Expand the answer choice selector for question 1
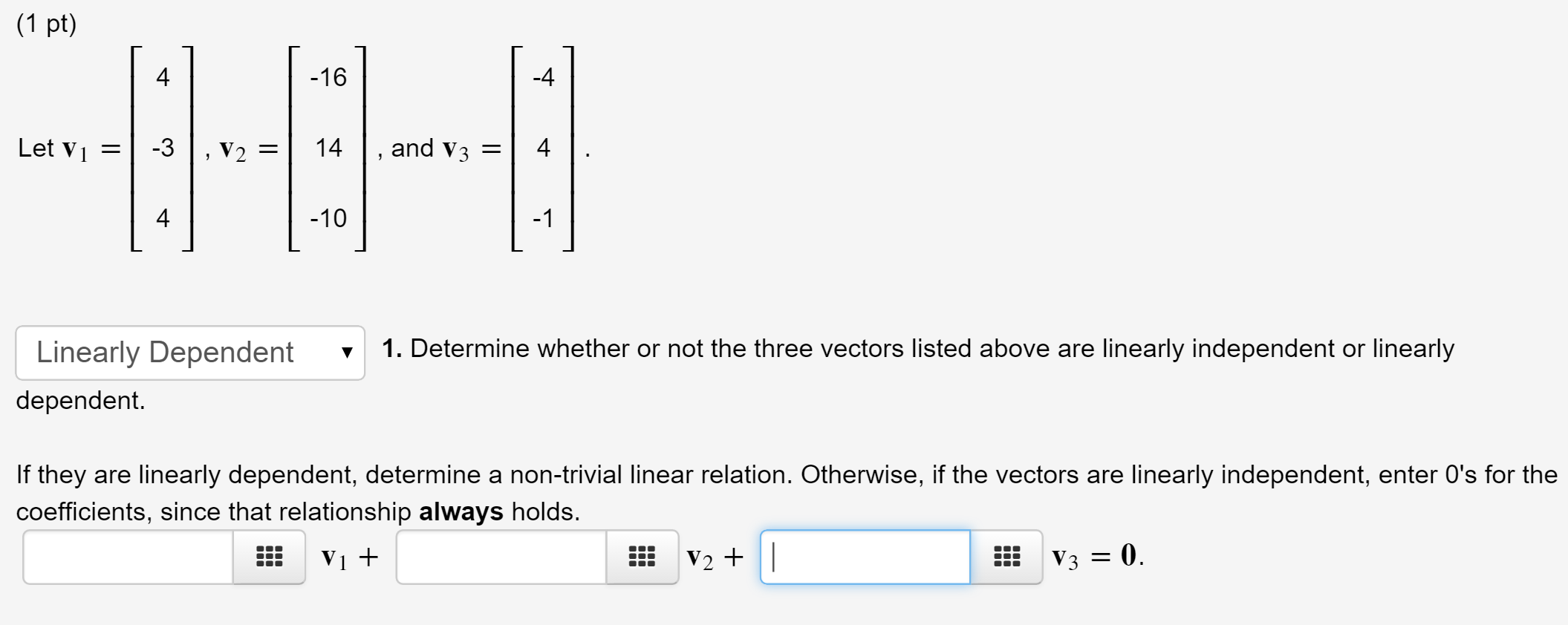Viewport: 1568px width, 625px height. 189,352
